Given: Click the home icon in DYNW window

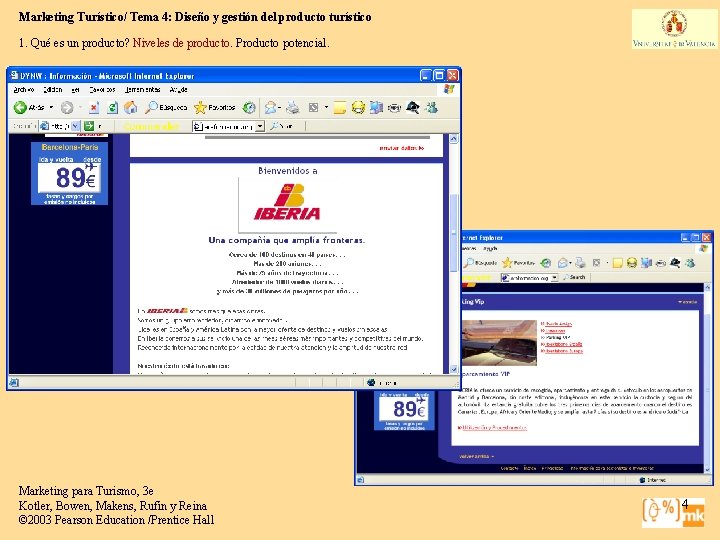Looking at the screenshot, I should 131,107.
